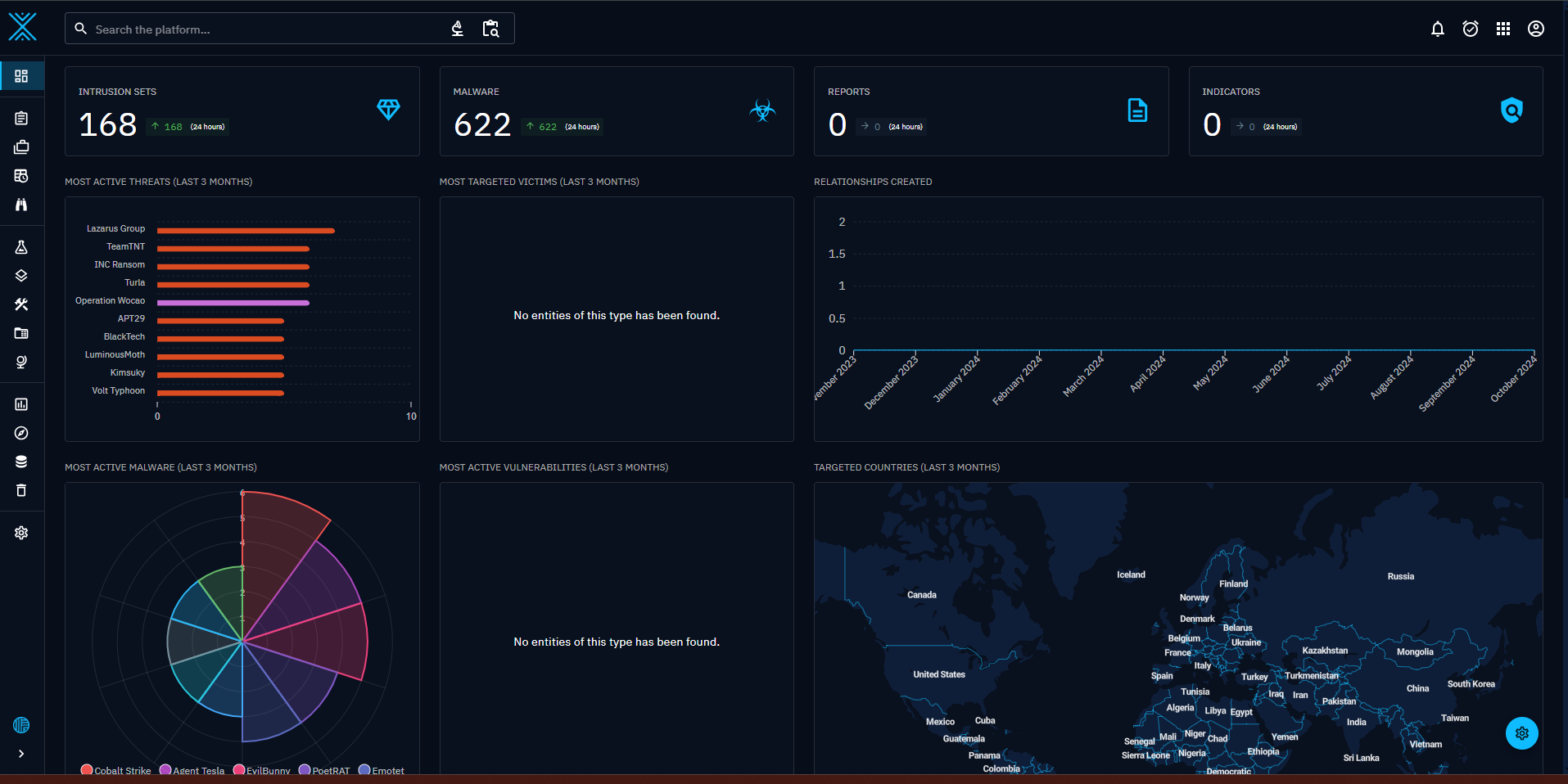Click United States on the map
This screenshot has width=1568, height=784.
tap(939, 674)
